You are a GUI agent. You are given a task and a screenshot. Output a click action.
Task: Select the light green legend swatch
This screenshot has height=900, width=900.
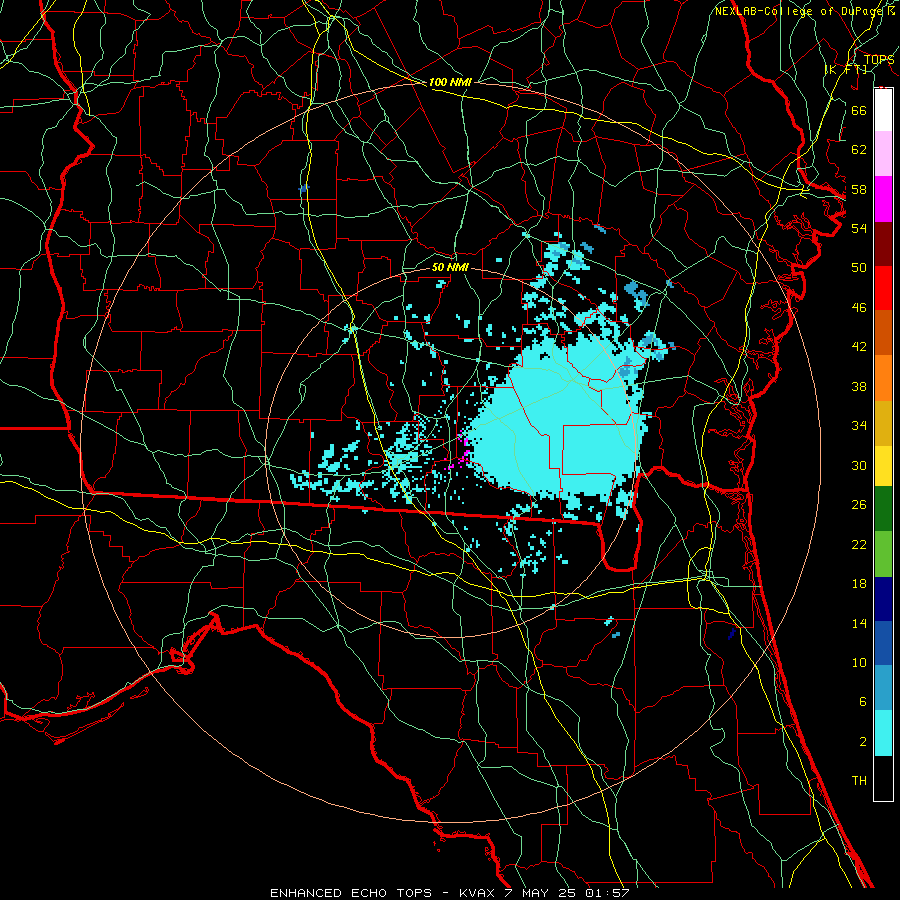pyautogui.click(x=883, y=553)
